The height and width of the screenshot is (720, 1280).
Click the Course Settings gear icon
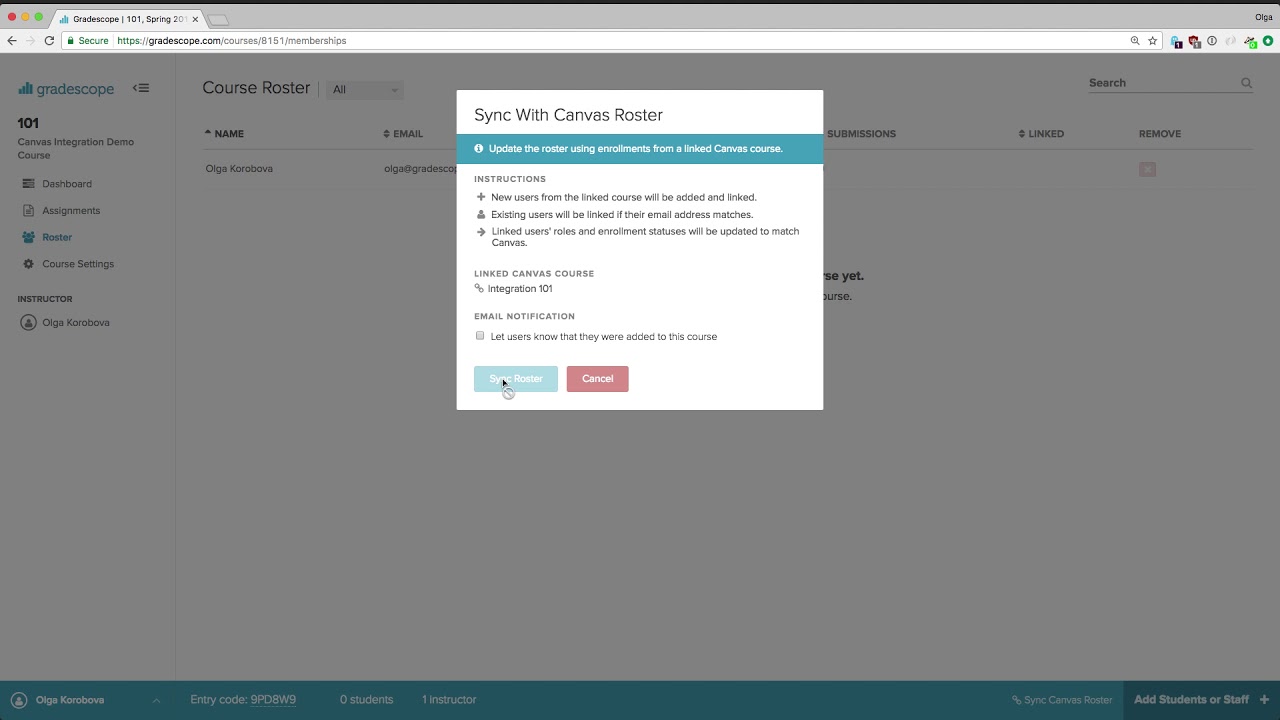[28, 264]
